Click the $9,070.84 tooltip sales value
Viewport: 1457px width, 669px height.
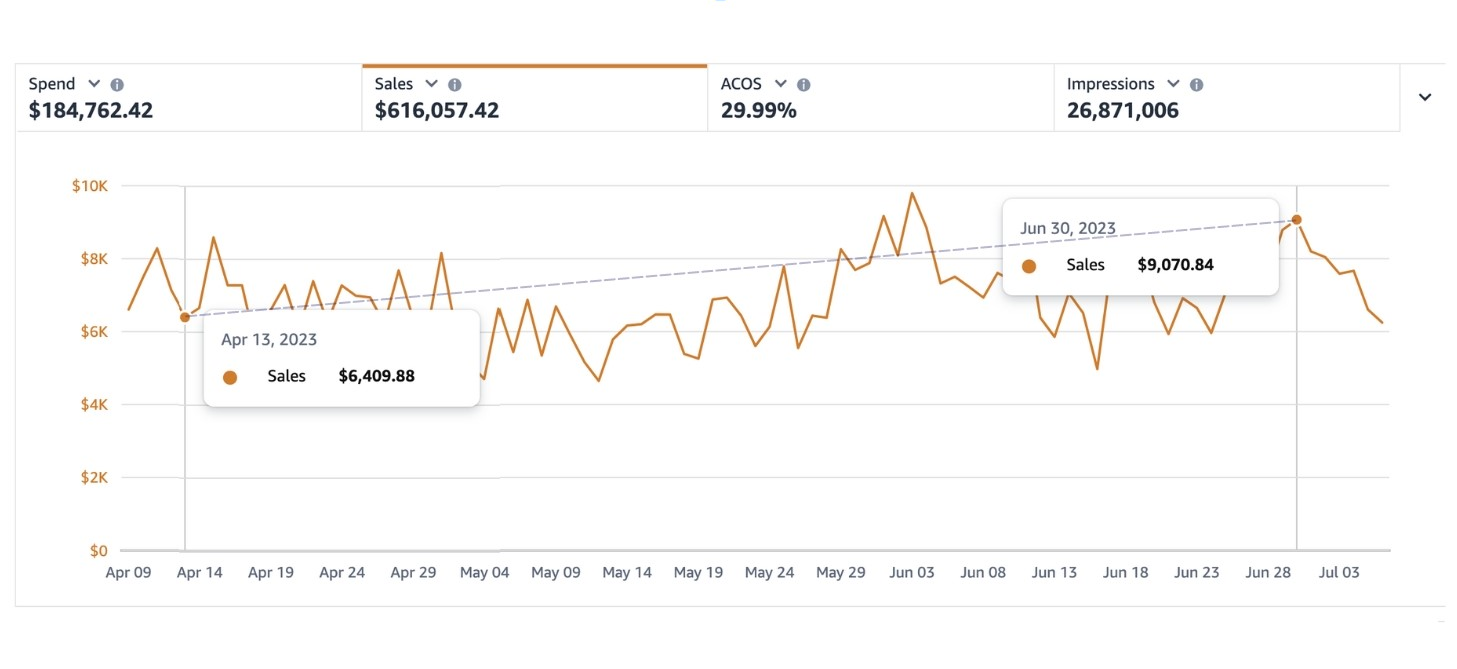click(1176, 265)
